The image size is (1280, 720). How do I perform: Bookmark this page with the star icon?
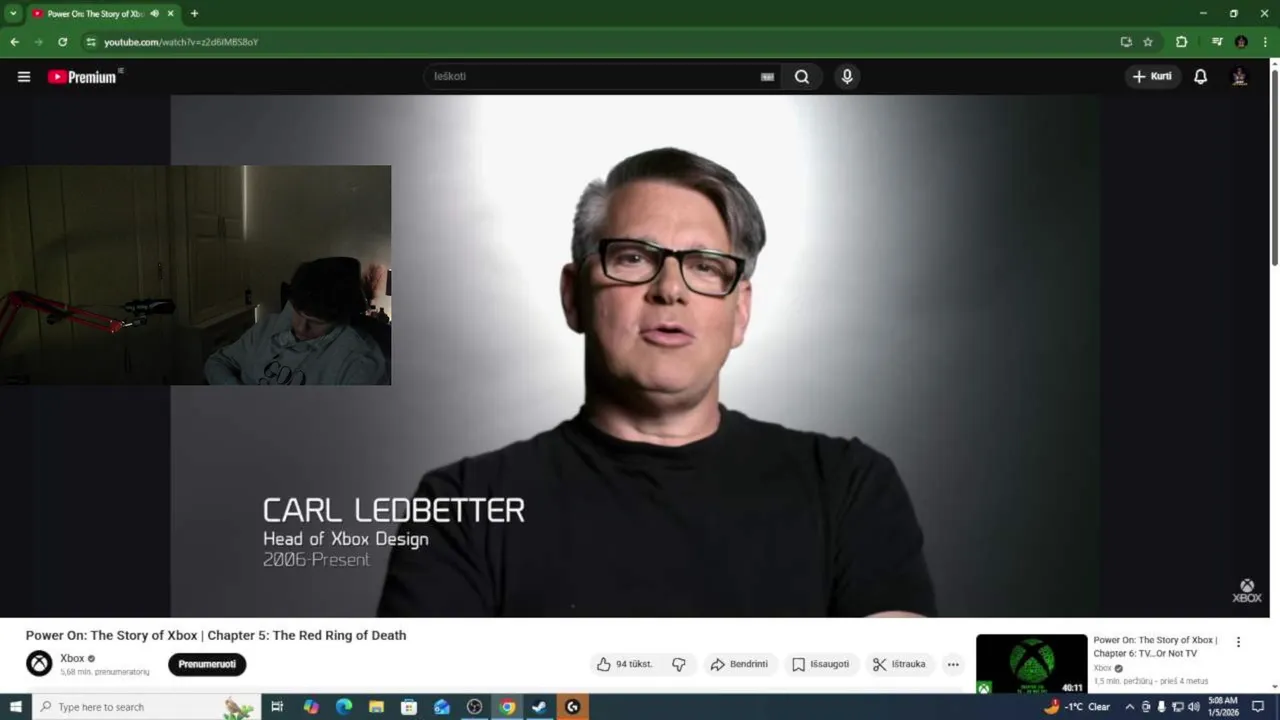1148,42
